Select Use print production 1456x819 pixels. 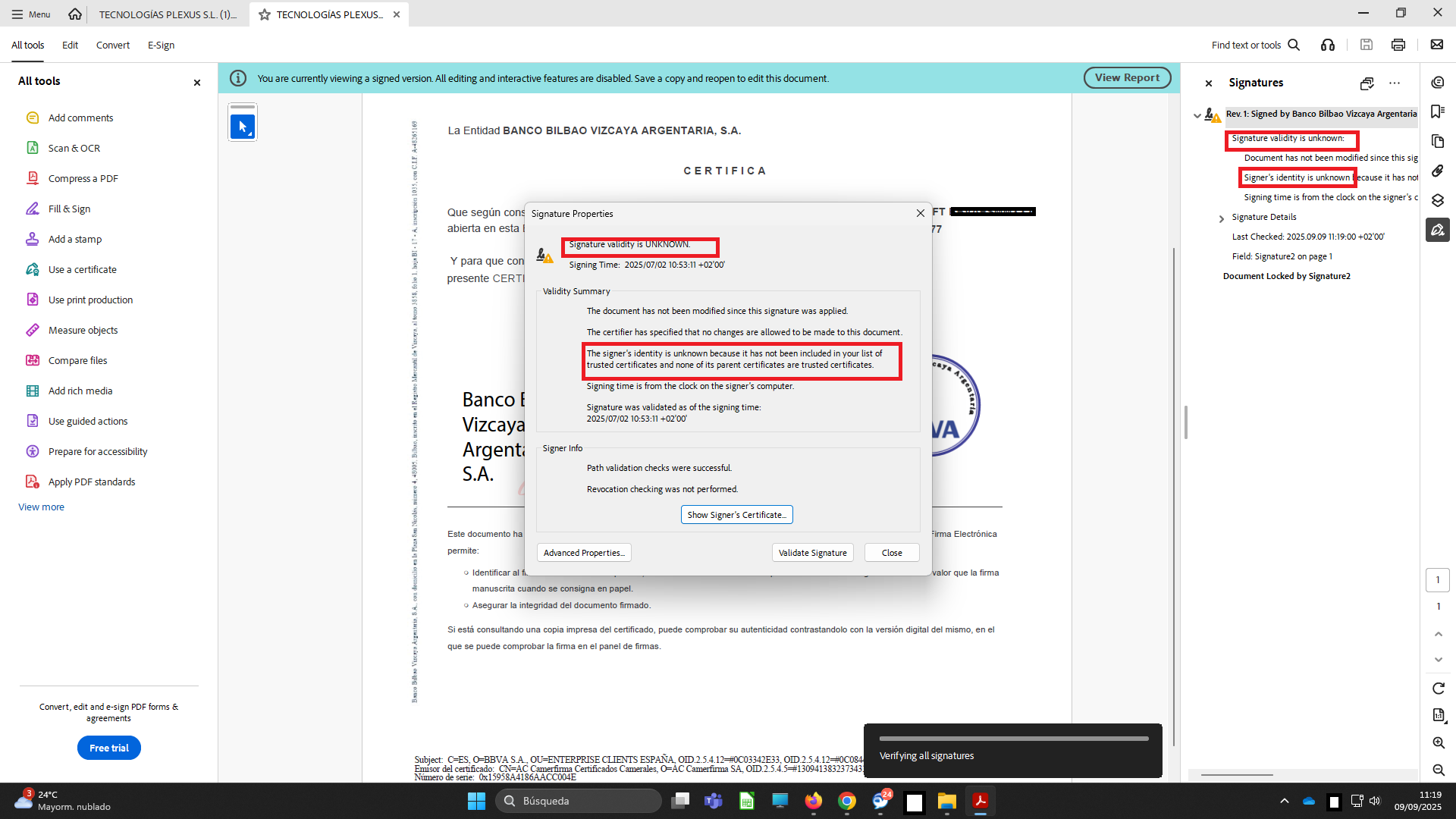pyautogui.click(x=90, y=300)
